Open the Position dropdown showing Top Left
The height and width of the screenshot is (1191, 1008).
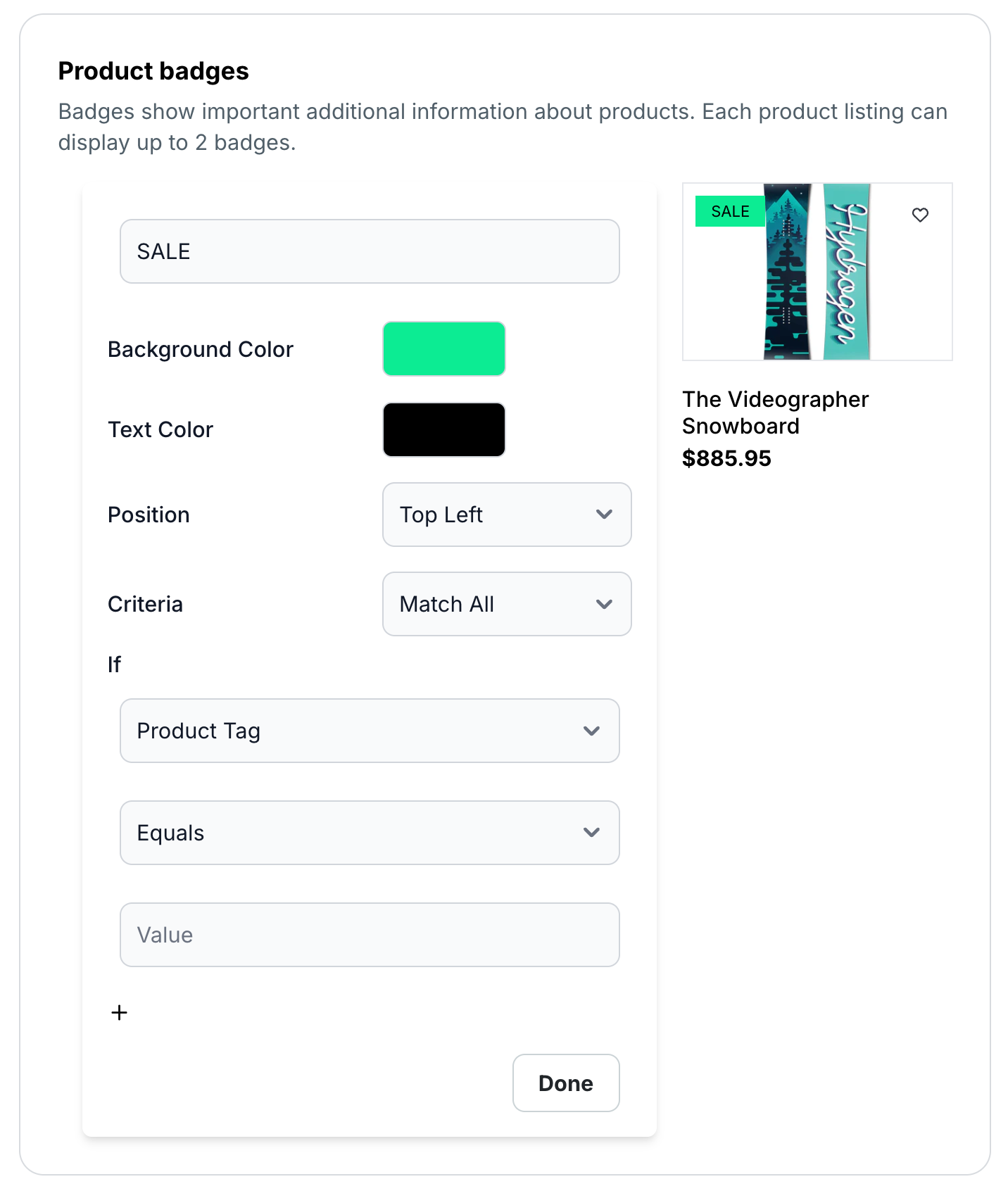pyautogui.click(x=507, y=515)
